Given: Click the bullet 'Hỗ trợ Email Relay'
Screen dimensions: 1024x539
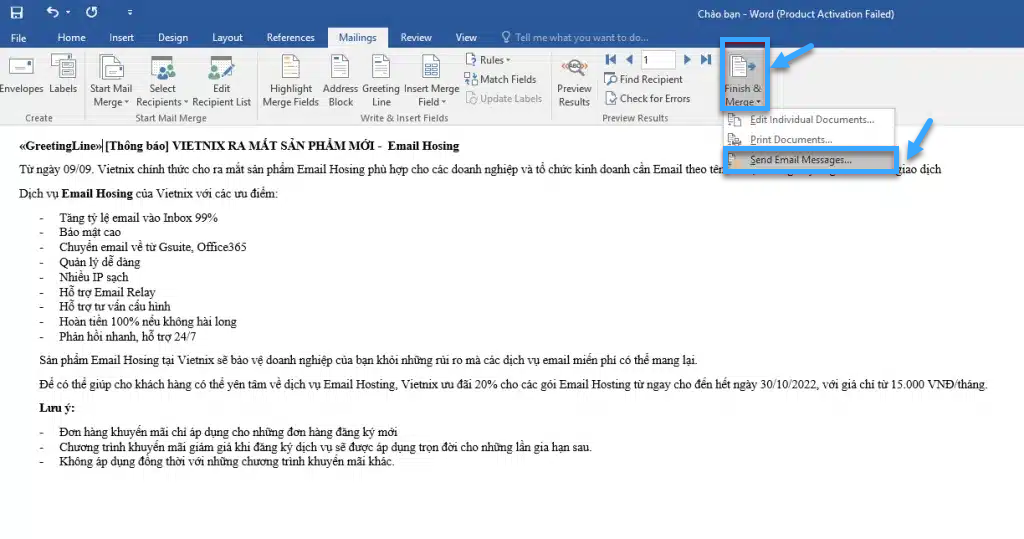Looking at the screenshot, I should coord(107,292).
